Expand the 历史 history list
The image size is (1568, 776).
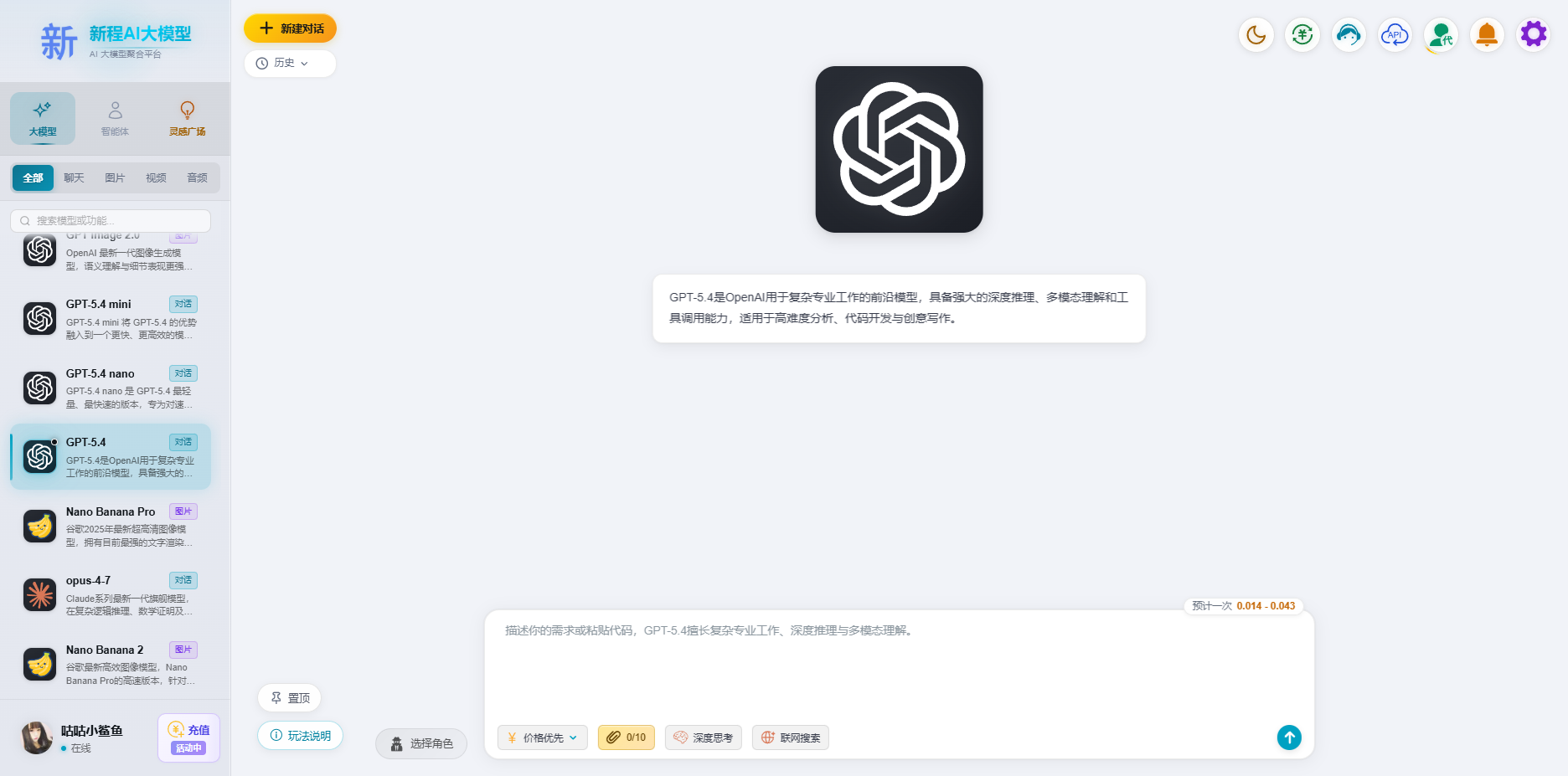290,63
